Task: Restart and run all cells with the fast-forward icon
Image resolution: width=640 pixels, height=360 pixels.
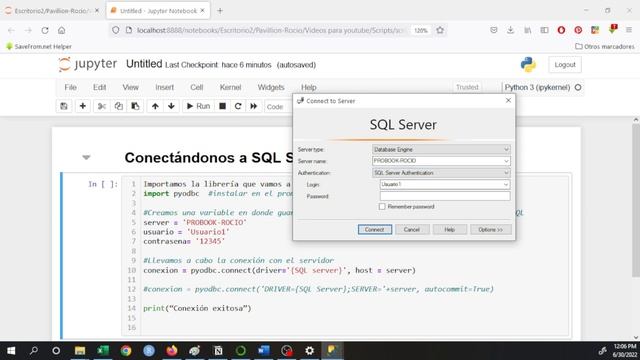Action: click(253, 106)
